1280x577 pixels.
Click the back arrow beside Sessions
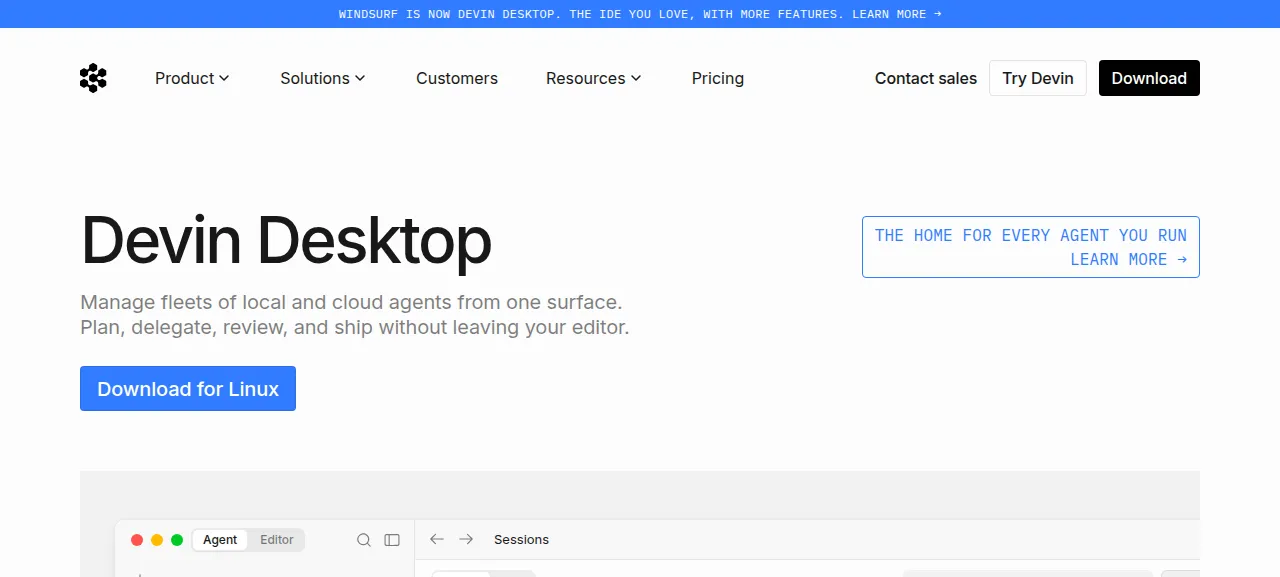[x=436, y=539]
